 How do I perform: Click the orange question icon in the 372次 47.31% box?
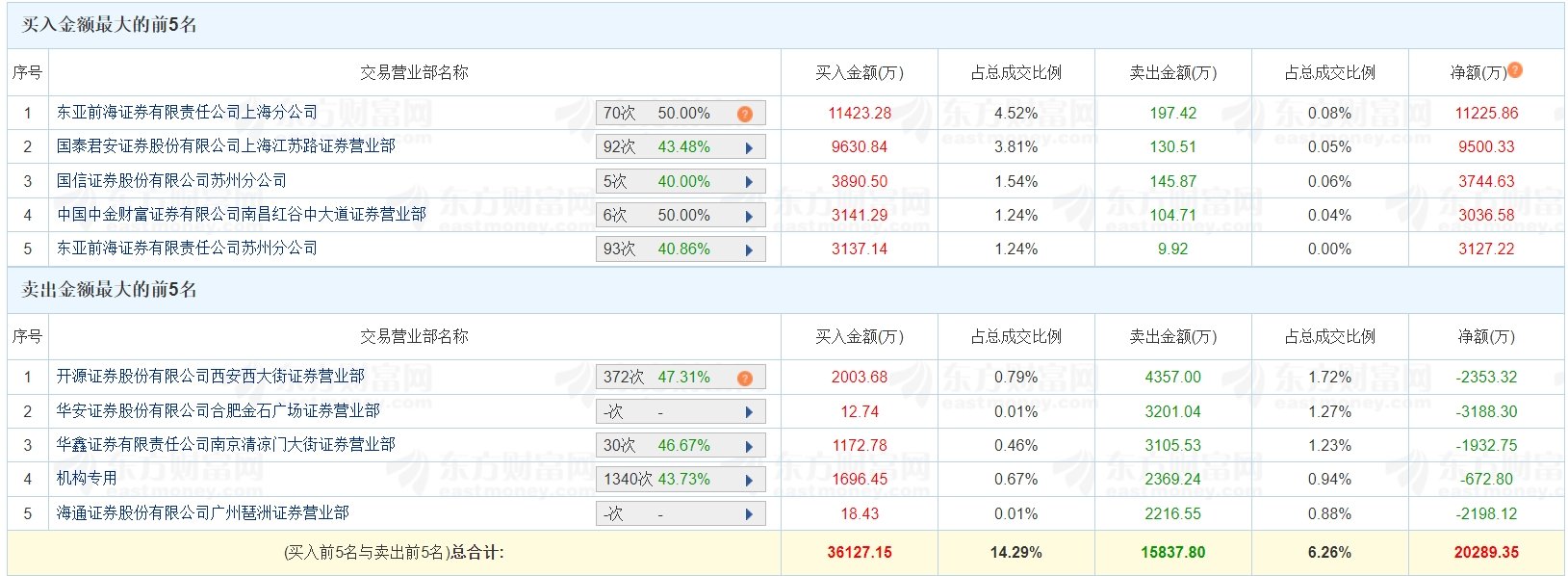[x=745, y=378]
